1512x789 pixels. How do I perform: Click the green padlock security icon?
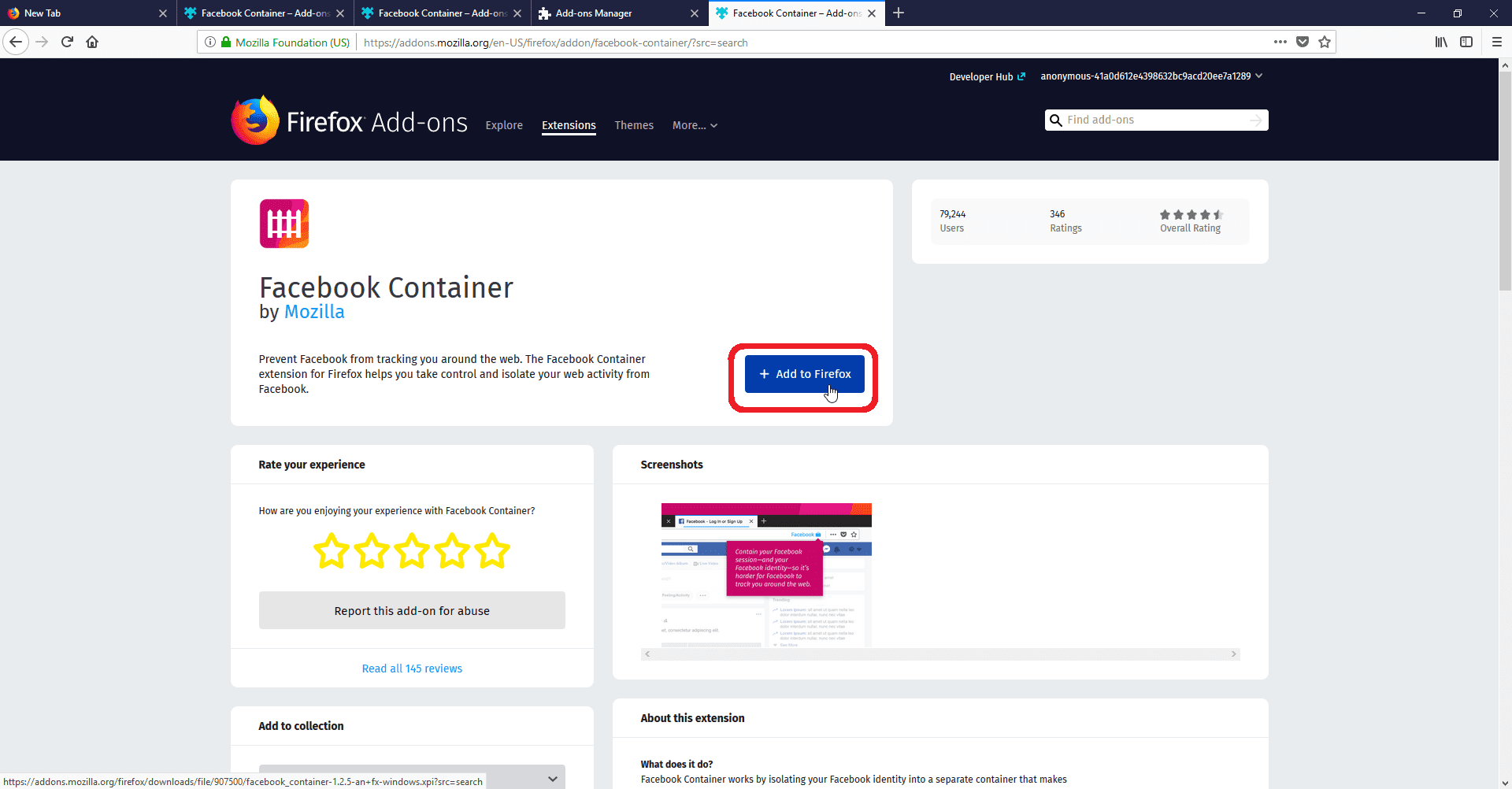click(226, 42)
